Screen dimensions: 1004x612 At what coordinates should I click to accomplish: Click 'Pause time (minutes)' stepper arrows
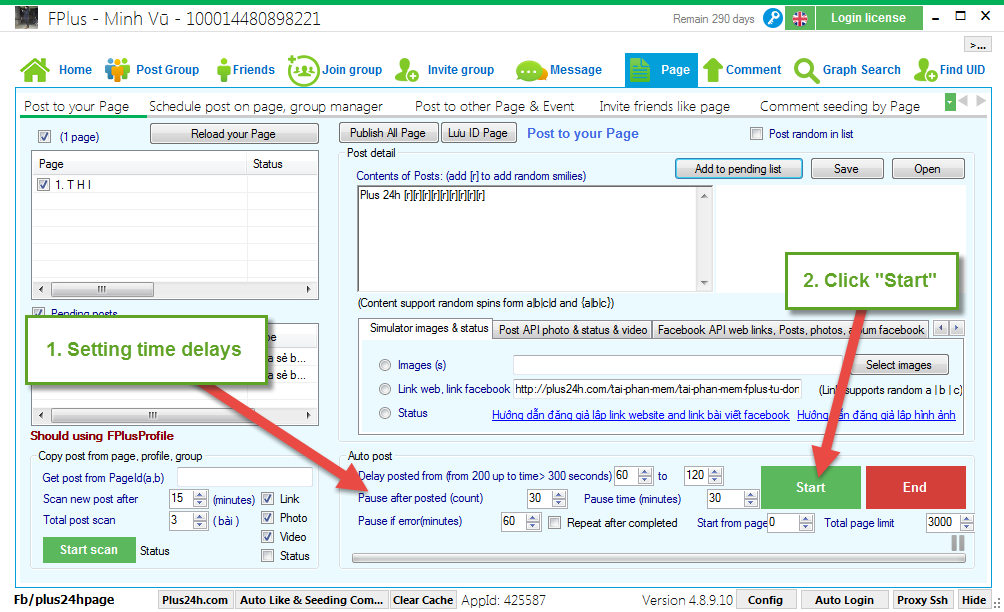751,498
